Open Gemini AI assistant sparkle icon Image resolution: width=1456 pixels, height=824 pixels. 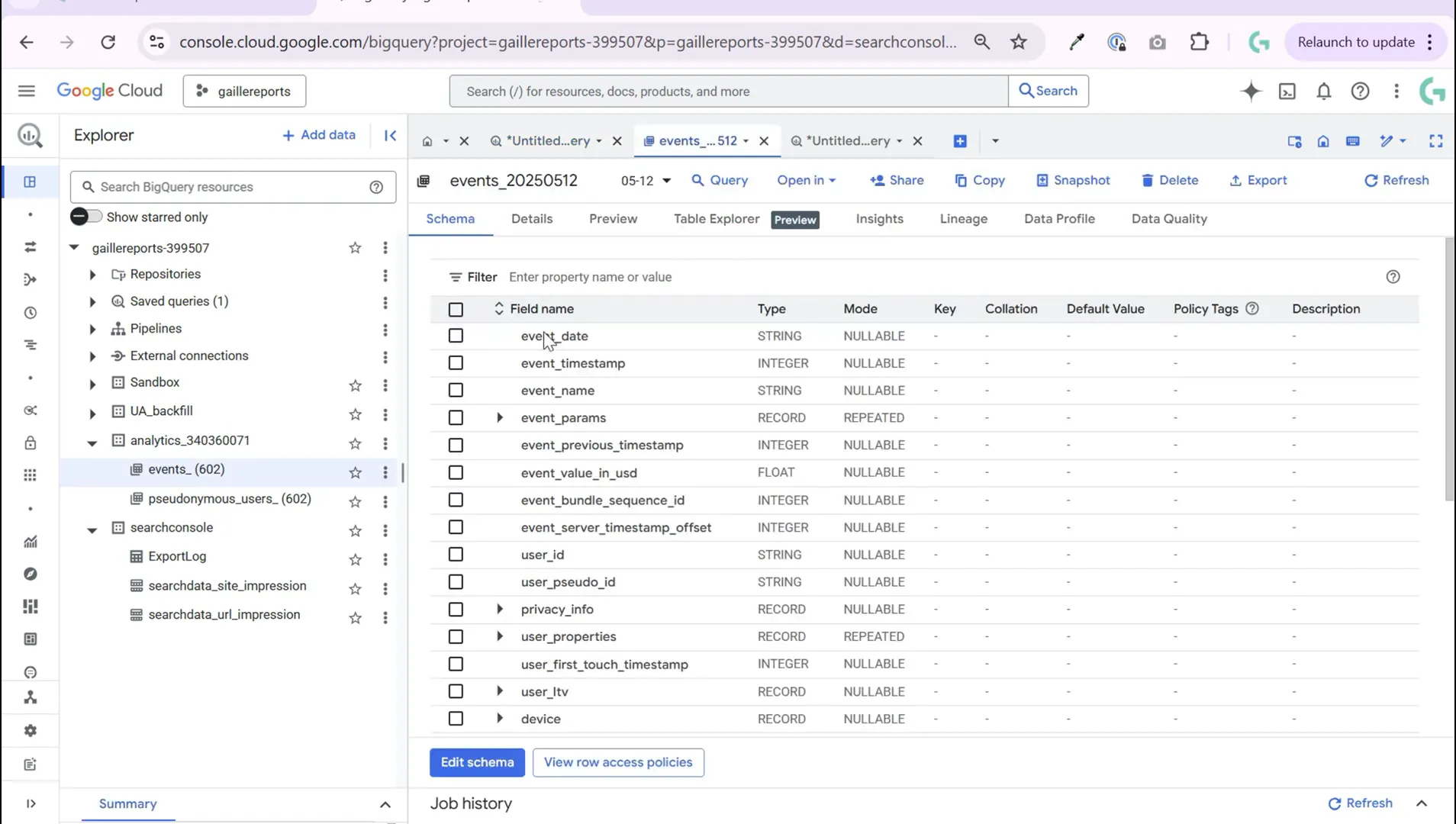pos(1251,91)
